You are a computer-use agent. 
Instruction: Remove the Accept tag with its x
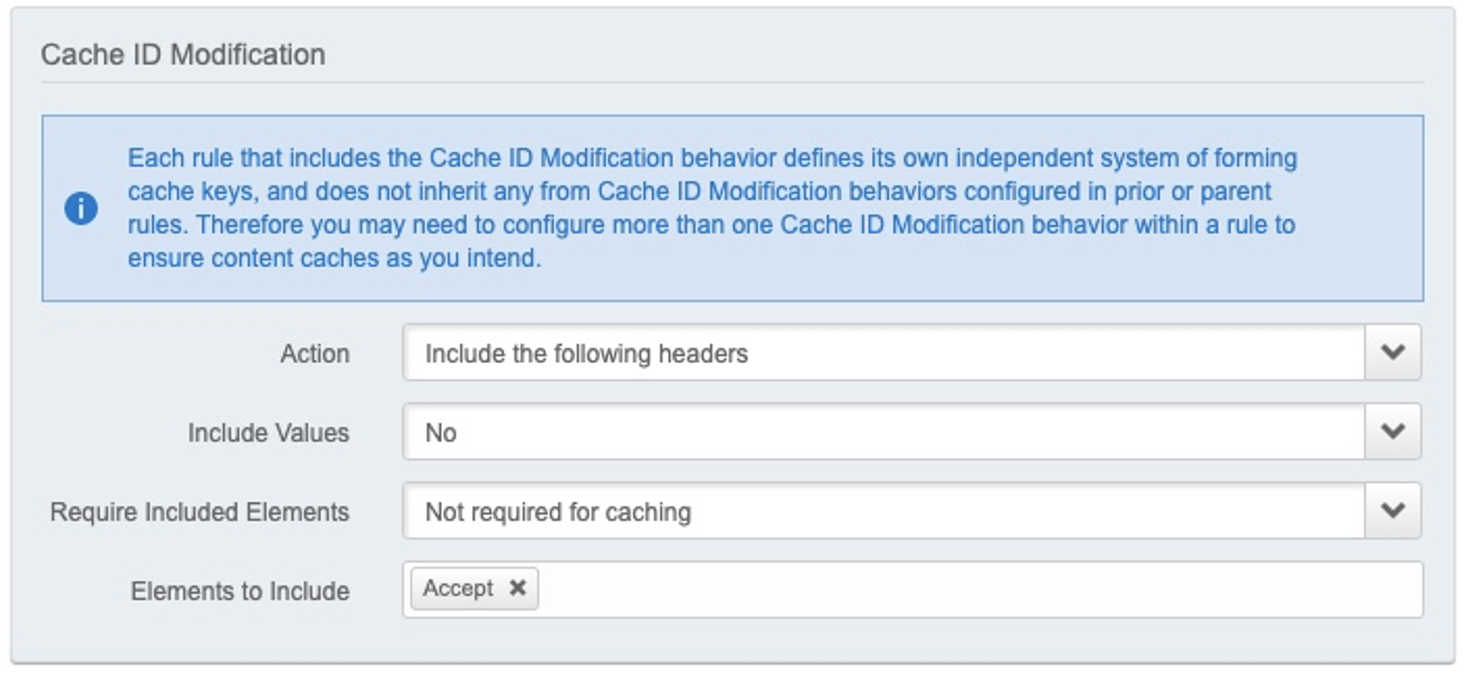[x=517, y=589]
